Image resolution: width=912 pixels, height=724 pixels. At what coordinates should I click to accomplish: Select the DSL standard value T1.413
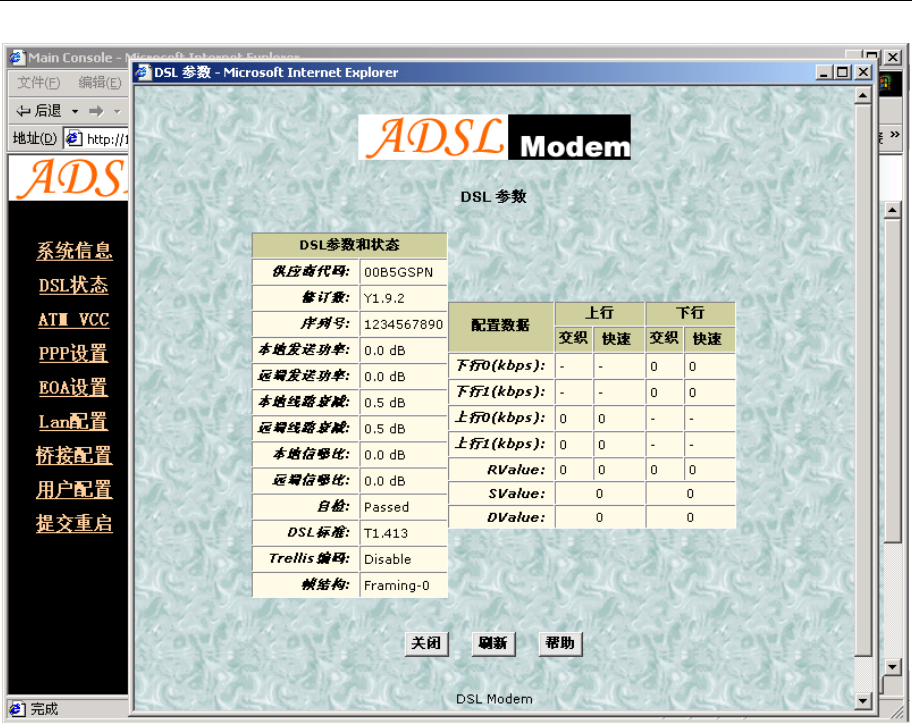pos(386,533)
